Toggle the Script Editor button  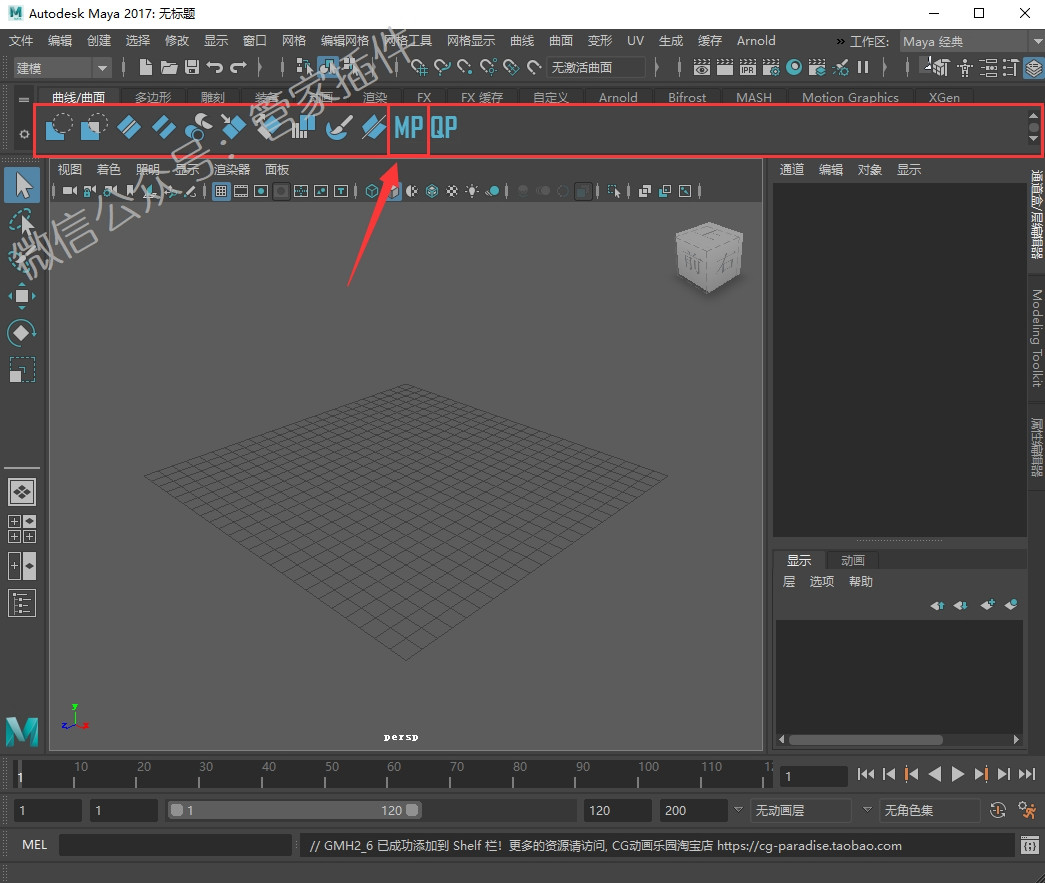[1029, 845]
